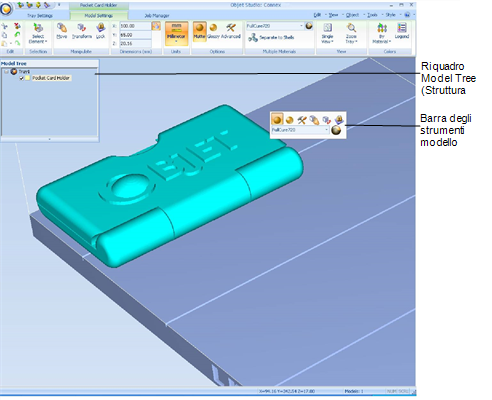492x400 pixels.
Task: Lock the model with the Lock icon
Action: click(101, 31)
